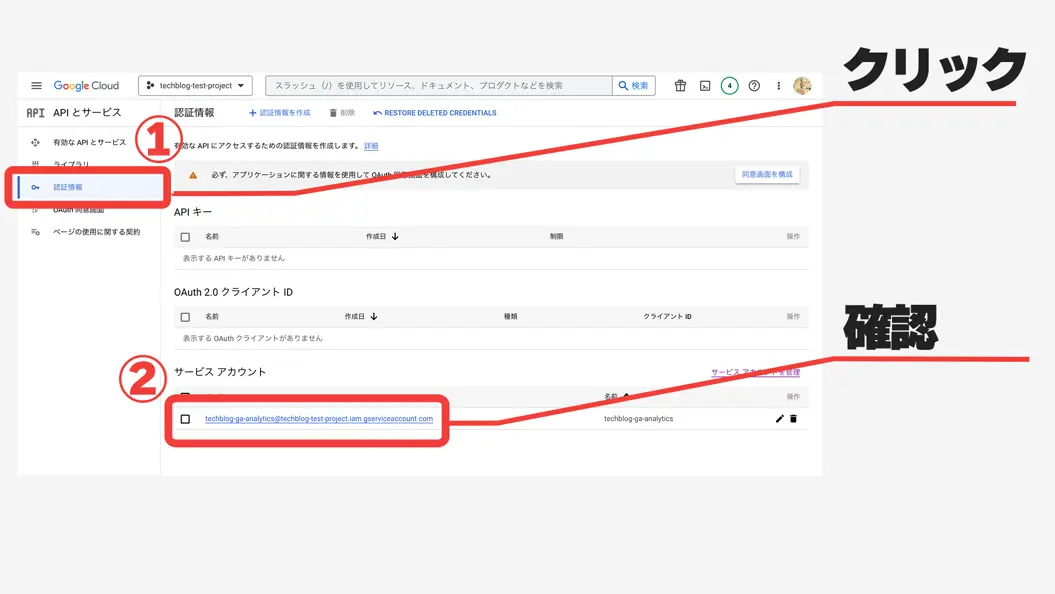
Task: Click the 表示する API キーがありません message
Action: point(233,258)
